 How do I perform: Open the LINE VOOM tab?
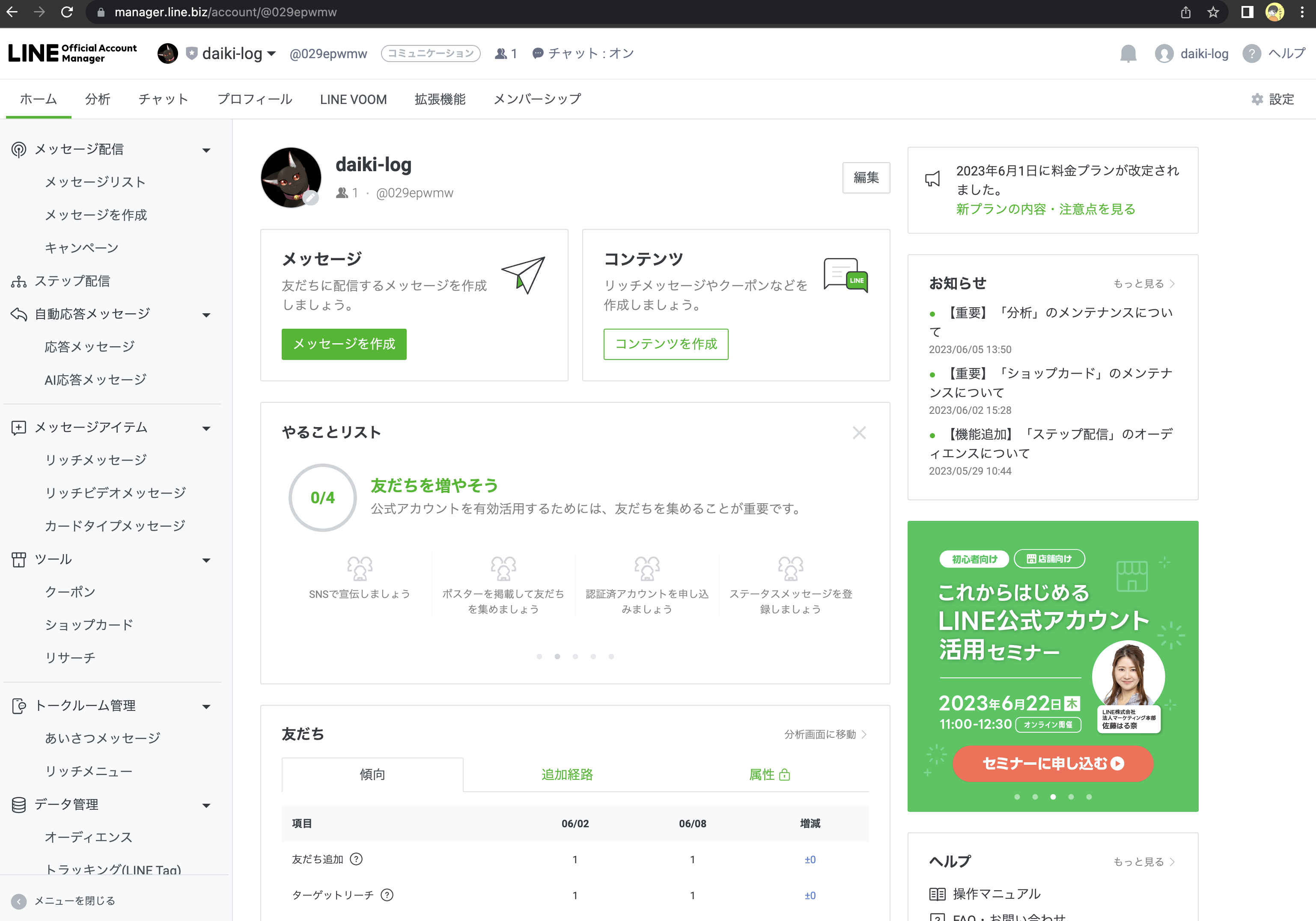[353, 99]
